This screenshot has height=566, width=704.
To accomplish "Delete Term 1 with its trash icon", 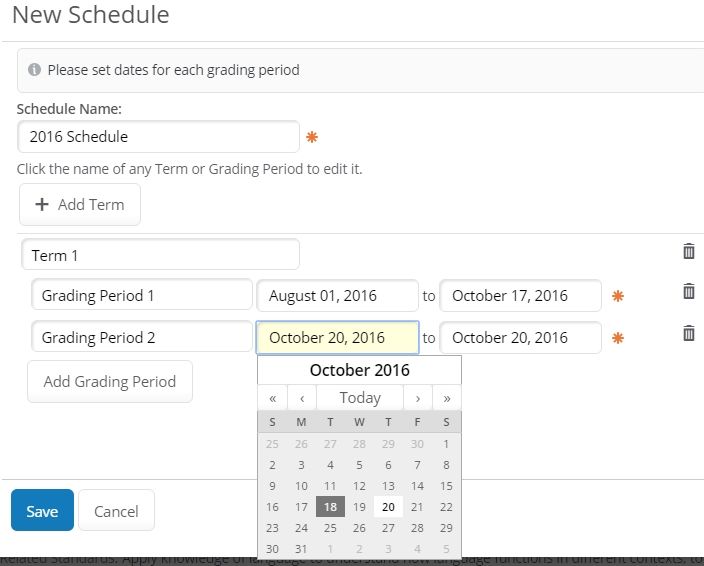I will coord(688,251).
